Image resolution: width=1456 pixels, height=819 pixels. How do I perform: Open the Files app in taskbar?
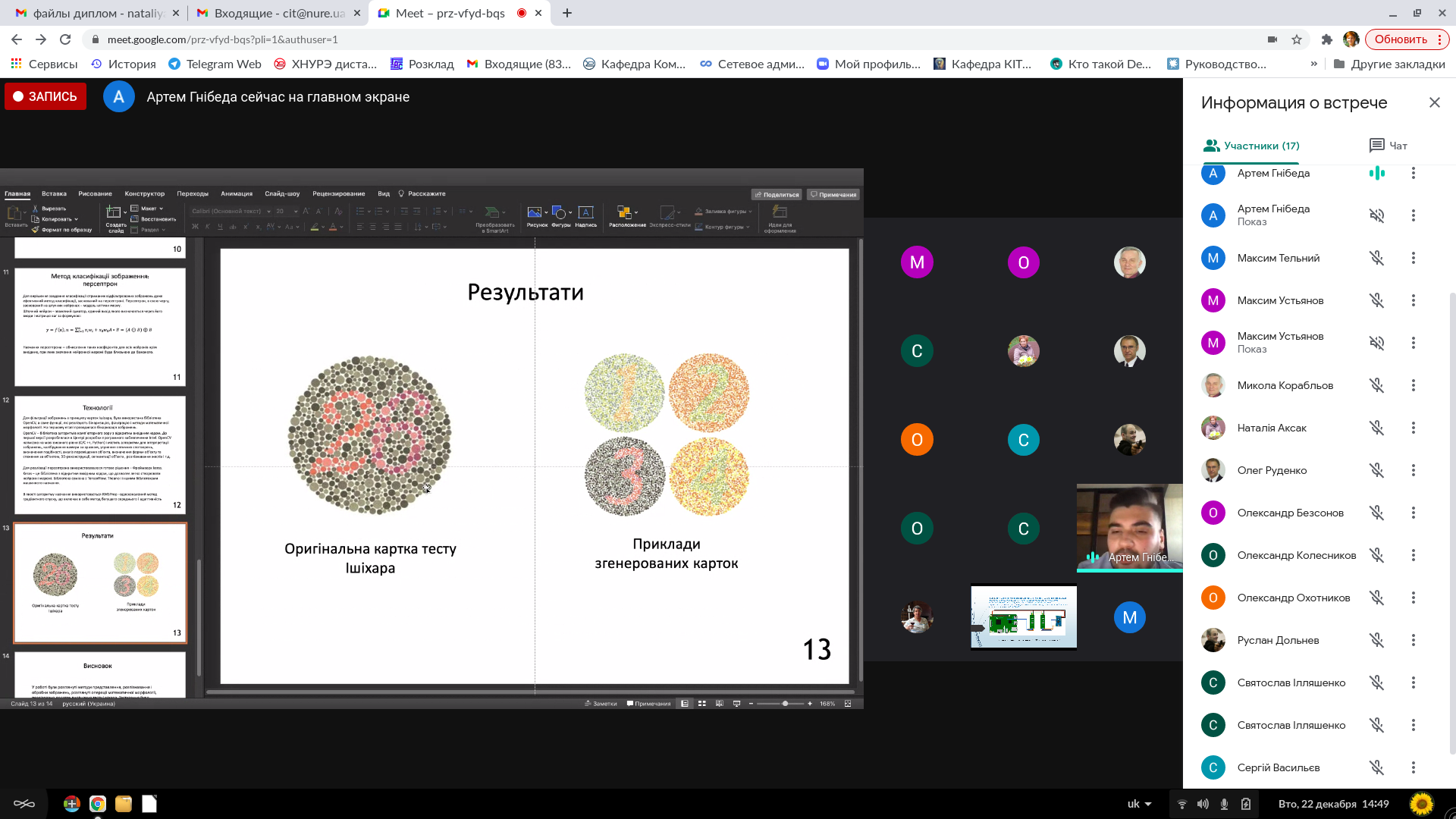[x=124, y=804]
